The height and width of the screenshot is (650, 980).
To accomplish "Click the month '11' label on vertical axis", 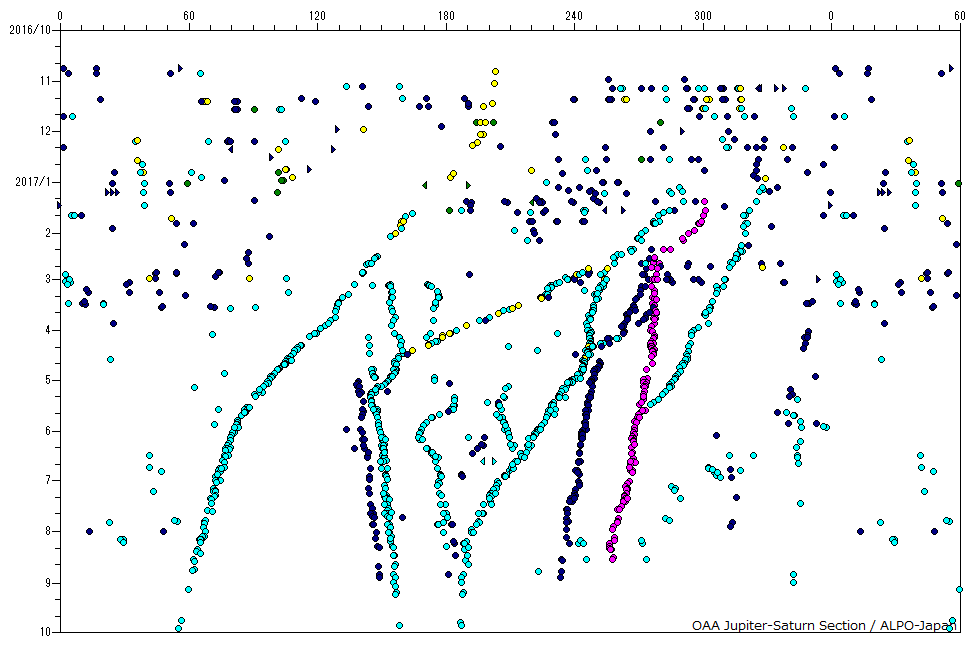I will click(x=46, y=81).
